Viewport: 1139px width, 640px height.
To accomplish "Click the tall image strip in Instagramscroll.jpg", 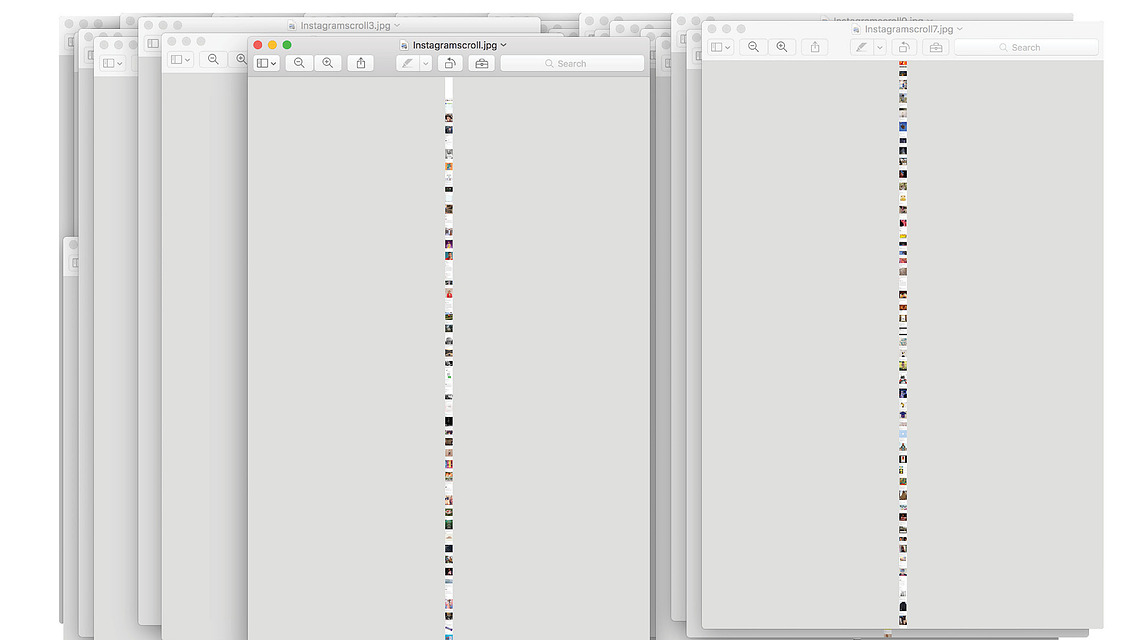I will [x=449, y=358].
